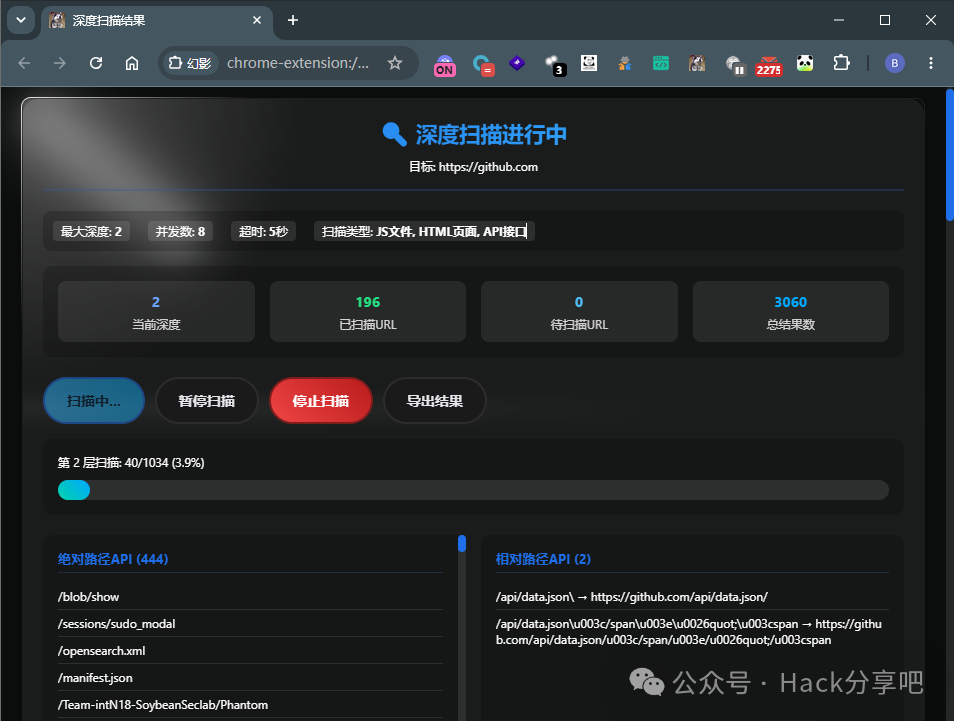
Task: Click the 目标: https://github.com text
Action: (473, 167)
